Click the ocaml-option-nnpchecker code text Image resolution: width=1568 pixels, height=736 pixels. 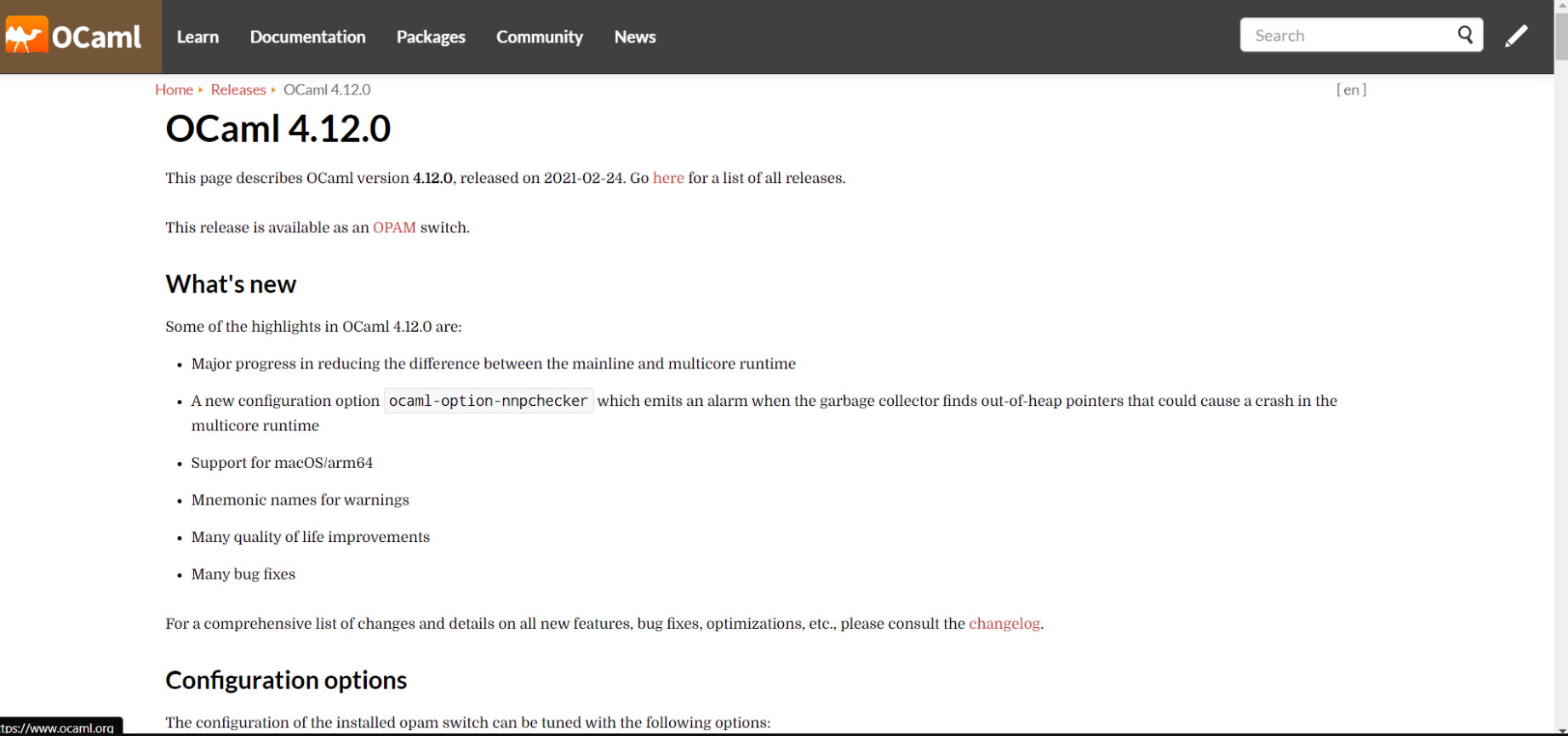[489, 401]
